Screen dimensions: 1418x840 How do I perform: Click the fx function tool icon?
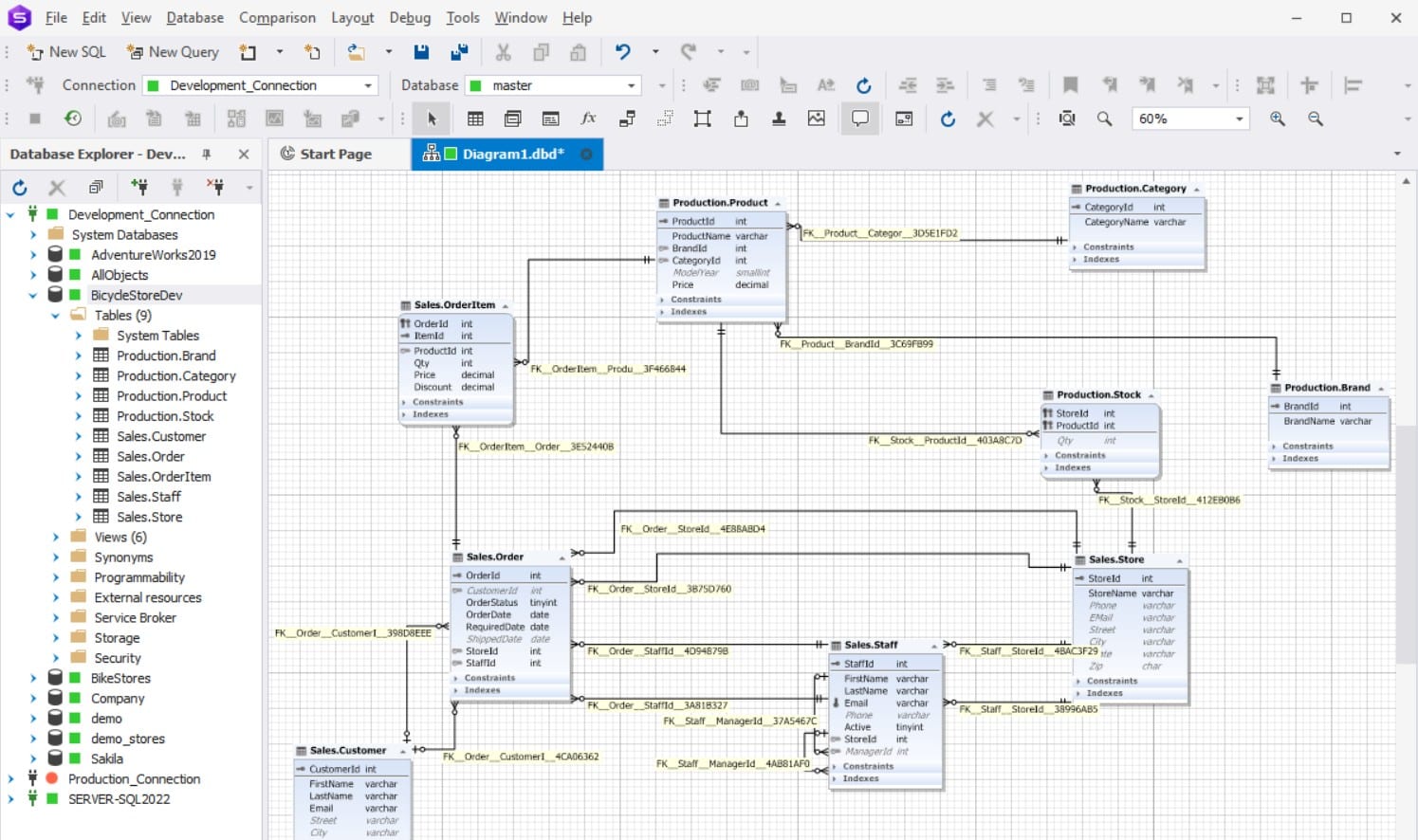[x=588, y=119]
